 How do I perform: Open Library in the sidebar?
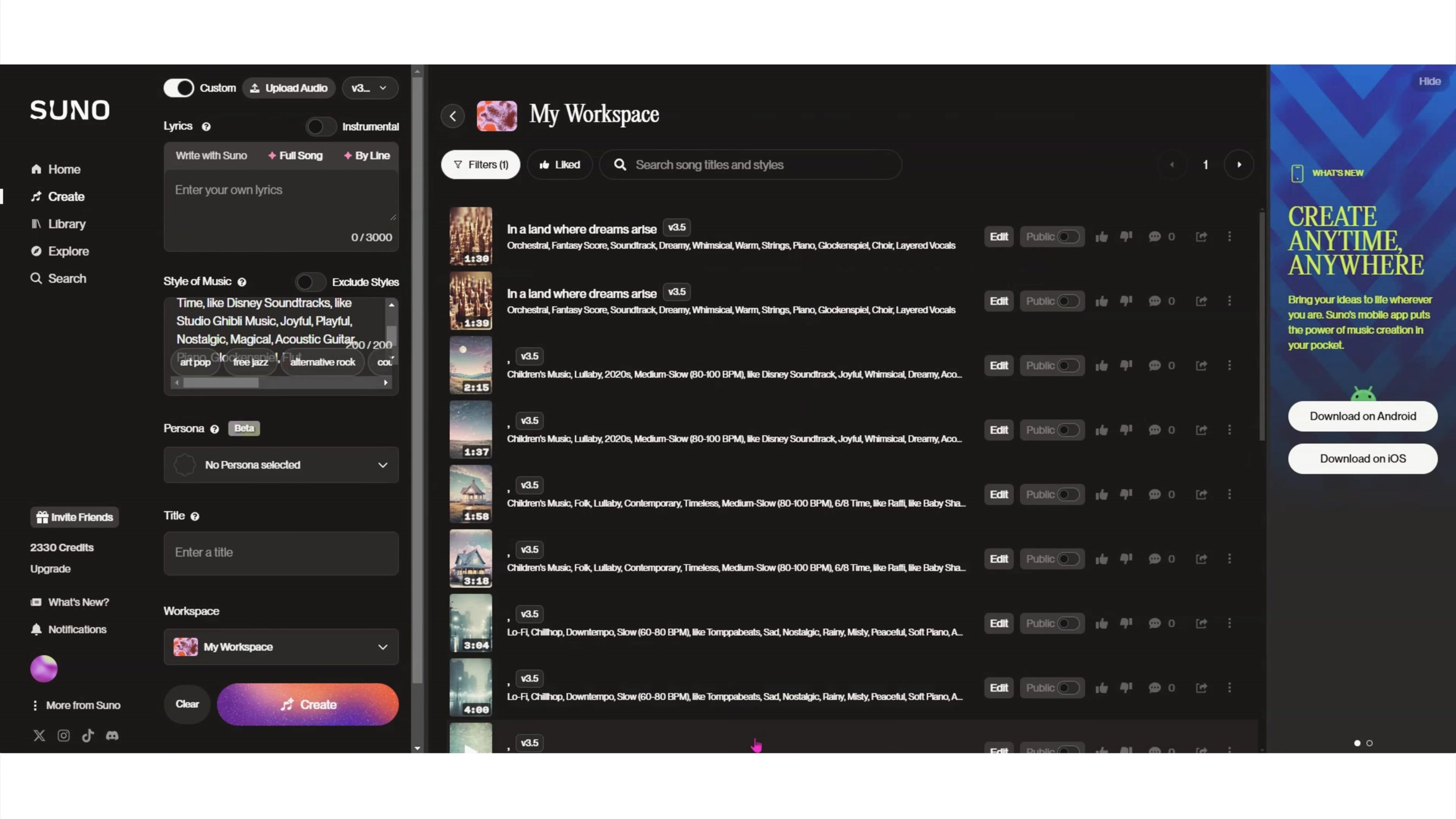coord(59,224)
